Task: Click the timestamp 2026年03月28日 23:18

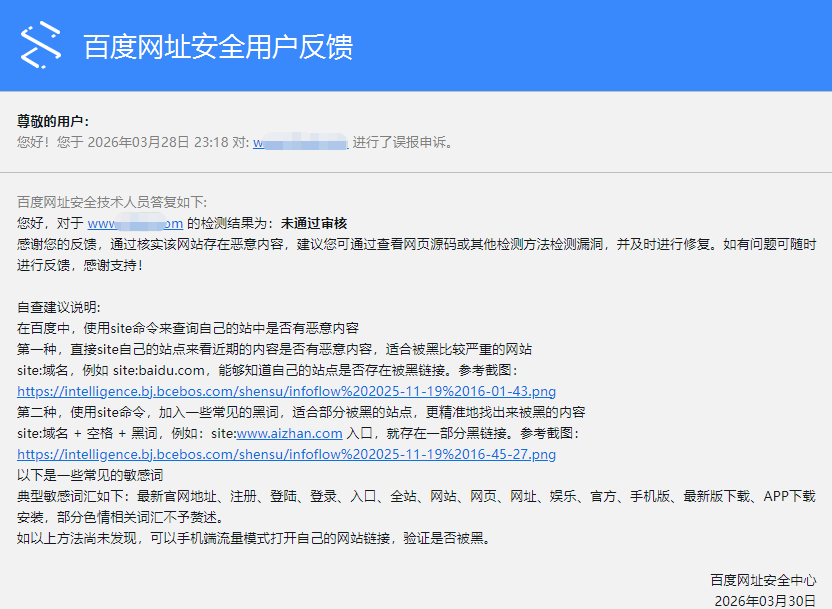Action: click(158, 142)
